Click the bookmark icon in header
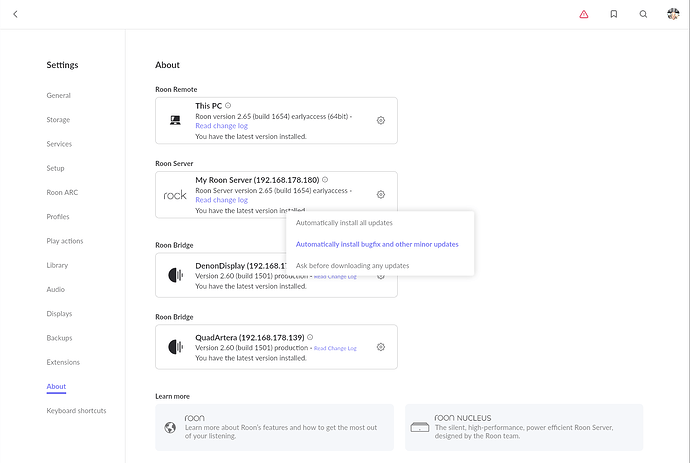 click(x=614, y=14)
